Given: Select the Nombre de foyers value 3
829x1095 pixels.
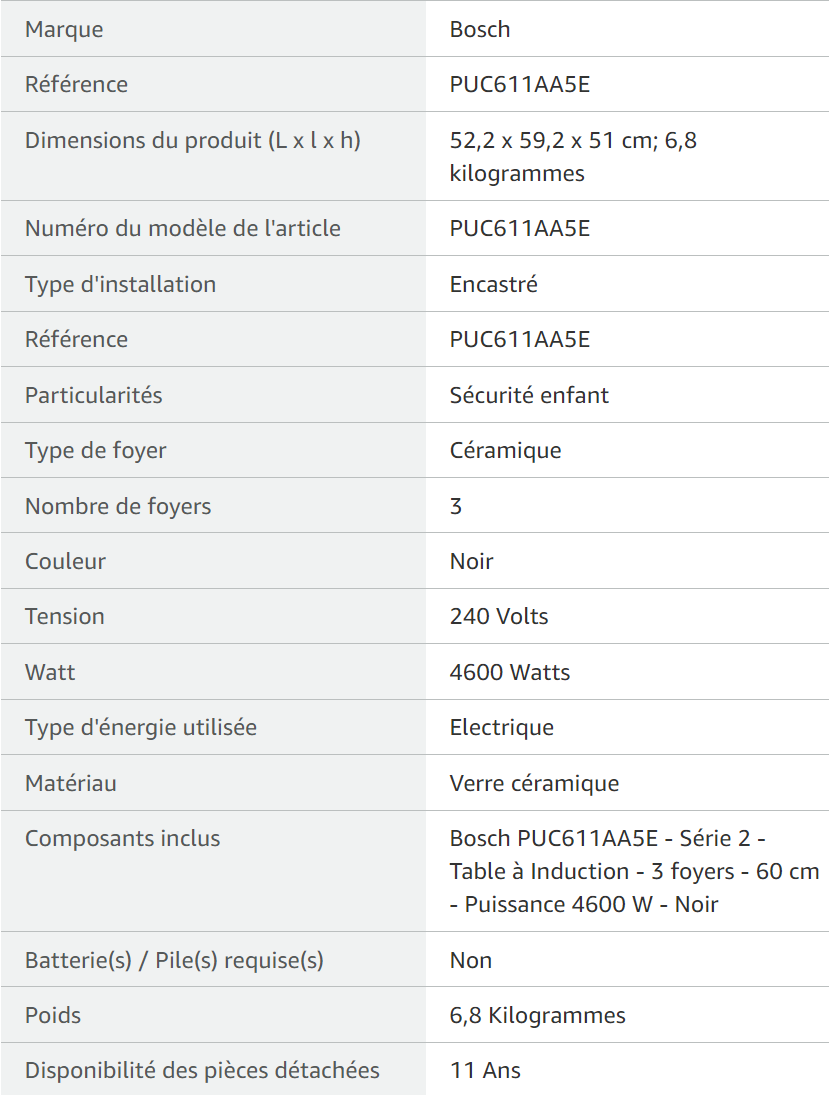Looking at the screenshot, I should click(456, 506).
